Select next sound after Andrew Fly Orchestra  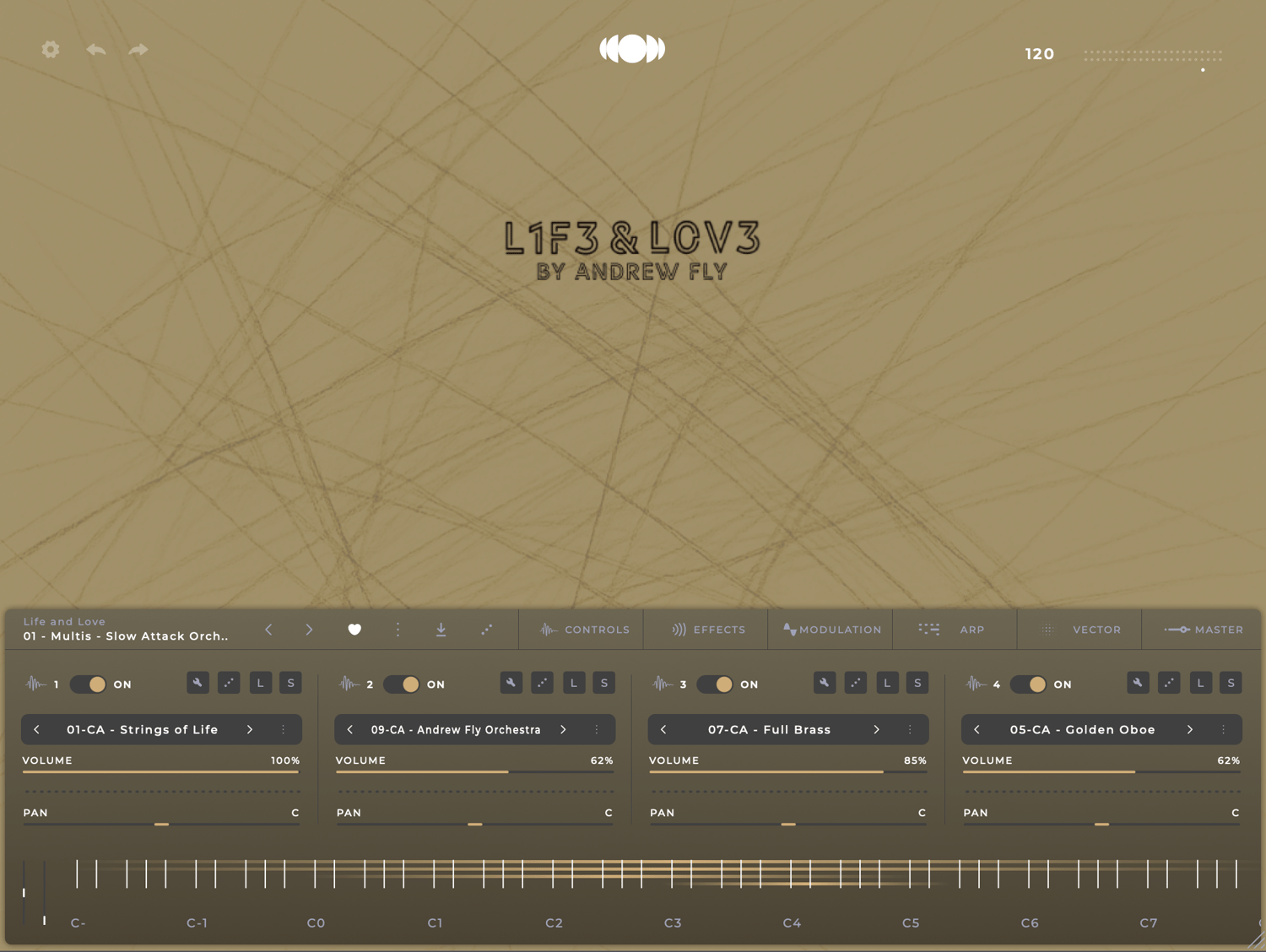pyautogui.click(x=563, y=729)
